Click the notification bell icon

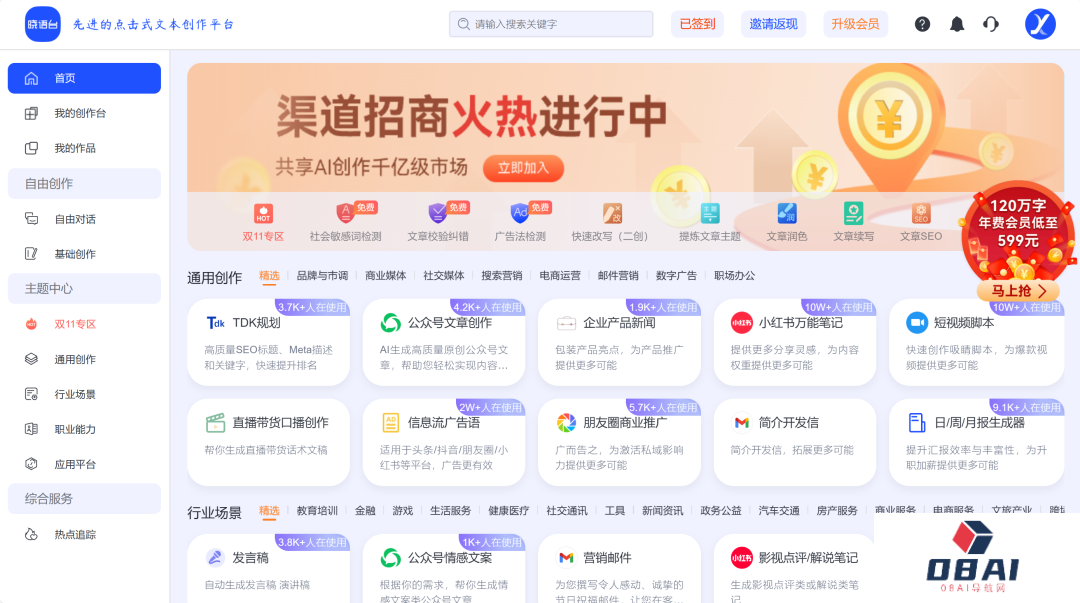coord(956,24)
